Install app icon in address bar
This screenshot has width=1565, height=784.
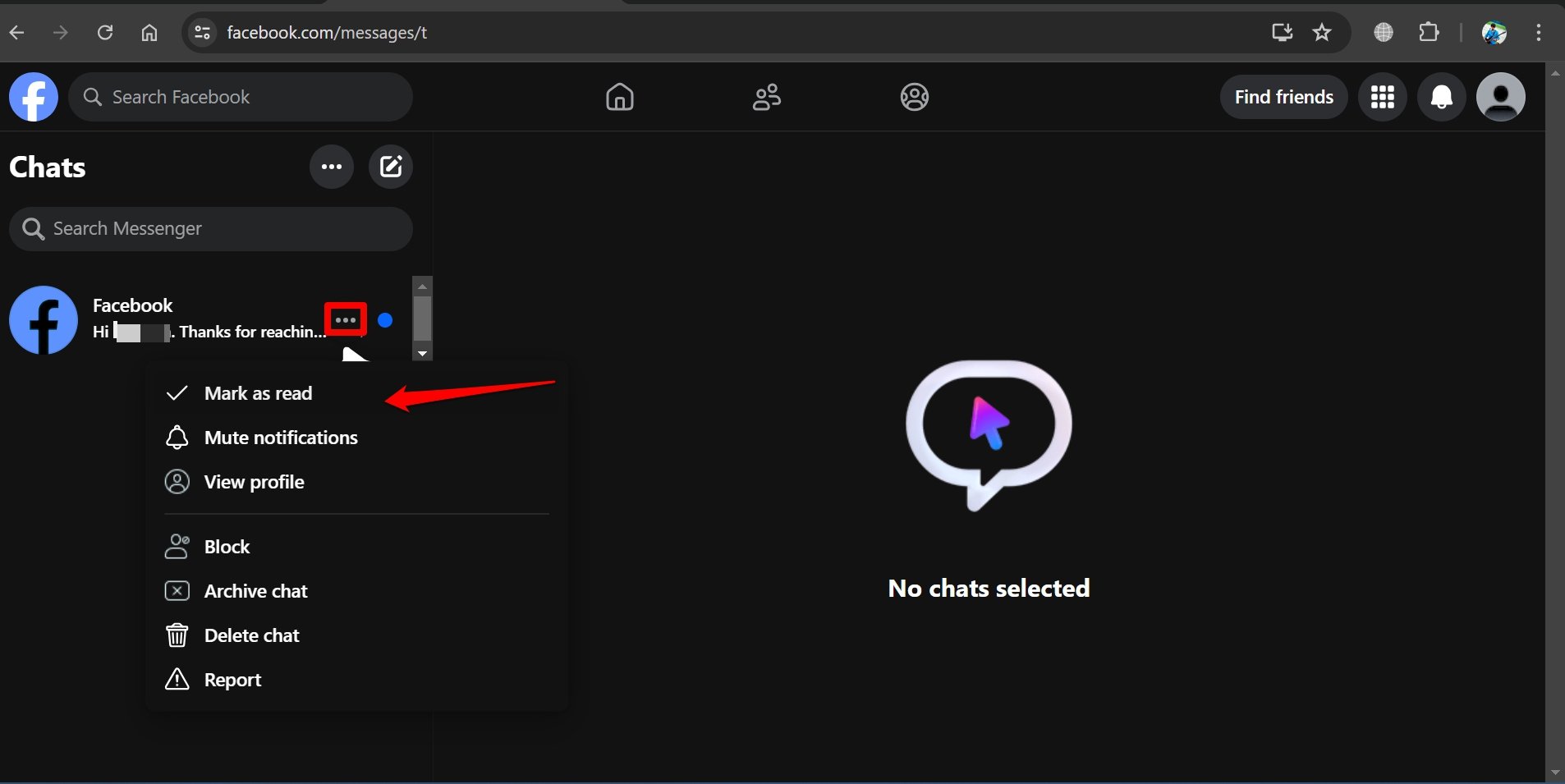point(1283,33)
